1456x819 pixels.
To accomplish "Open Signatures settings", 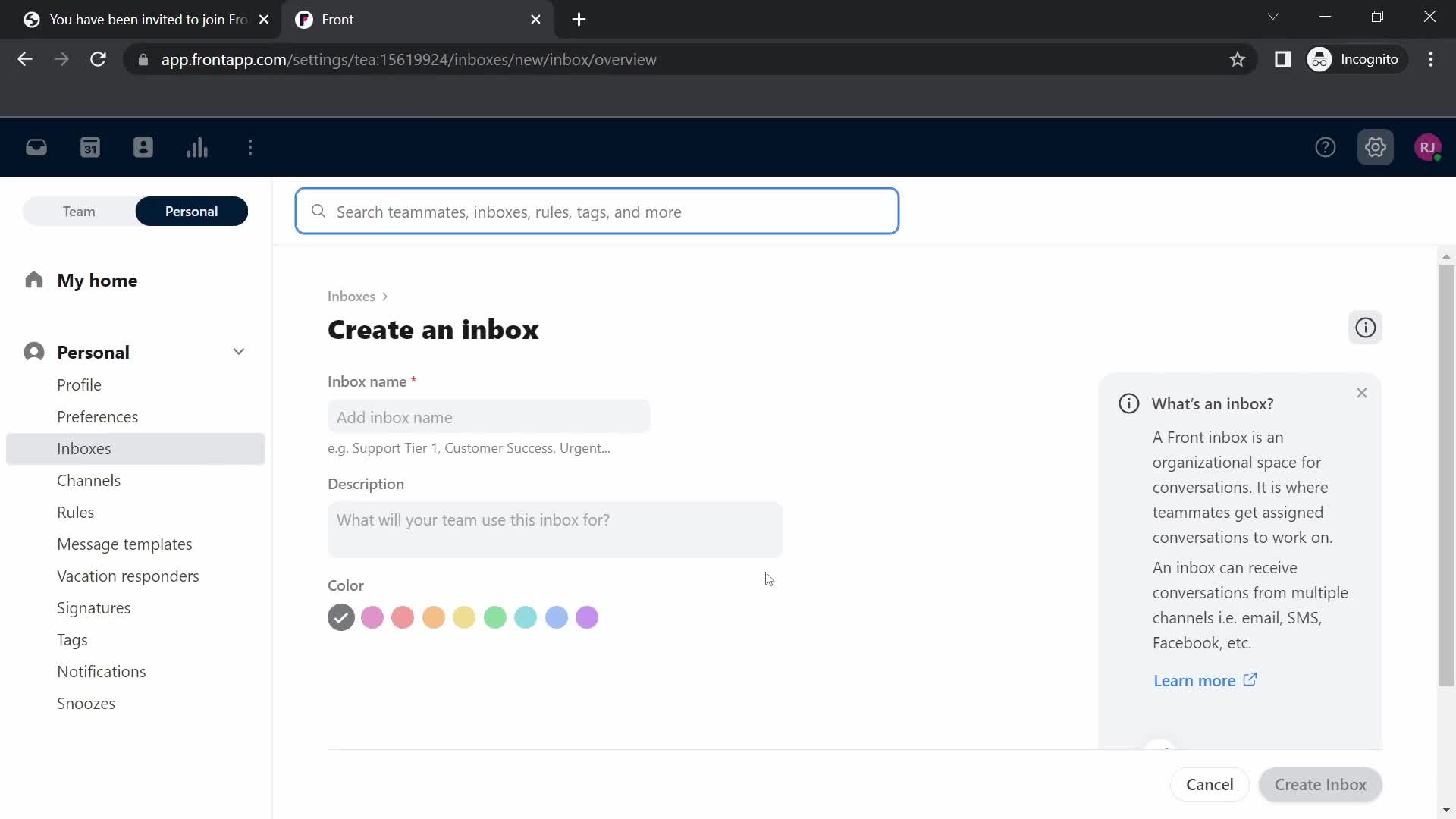I will 93,608.
